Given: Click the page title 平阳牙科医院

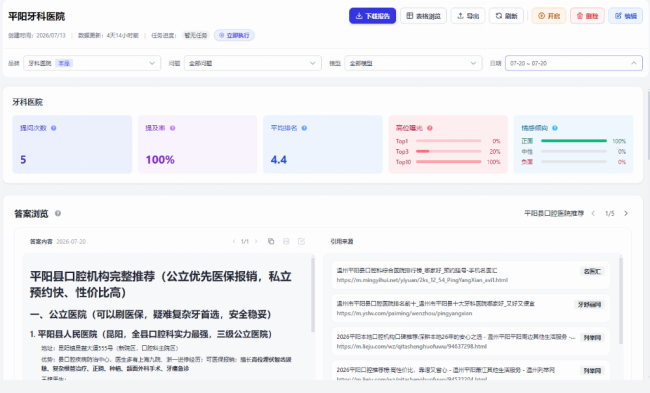Looking at the screenshot, I should pos(36,17).
